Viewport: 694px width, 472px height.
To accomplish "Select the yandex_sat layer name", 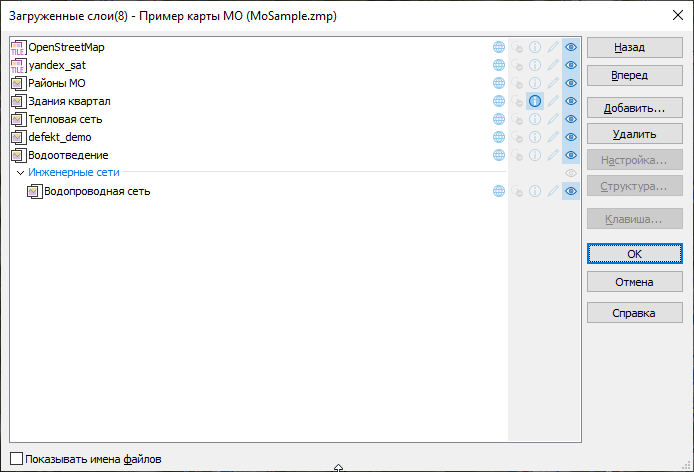I will 57,65.
